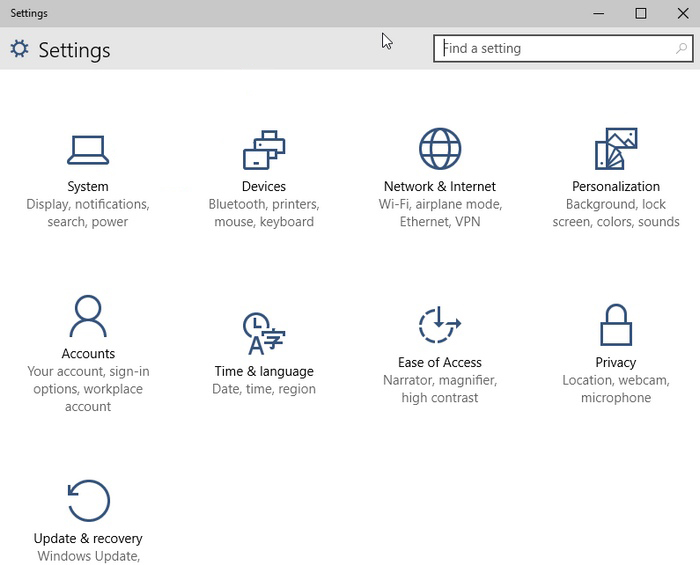Click 'Wi-Fi, airplane mode, Ethernet, VPN' description
This screenshot has width=700, height=565.
click(x=440, y=213)
